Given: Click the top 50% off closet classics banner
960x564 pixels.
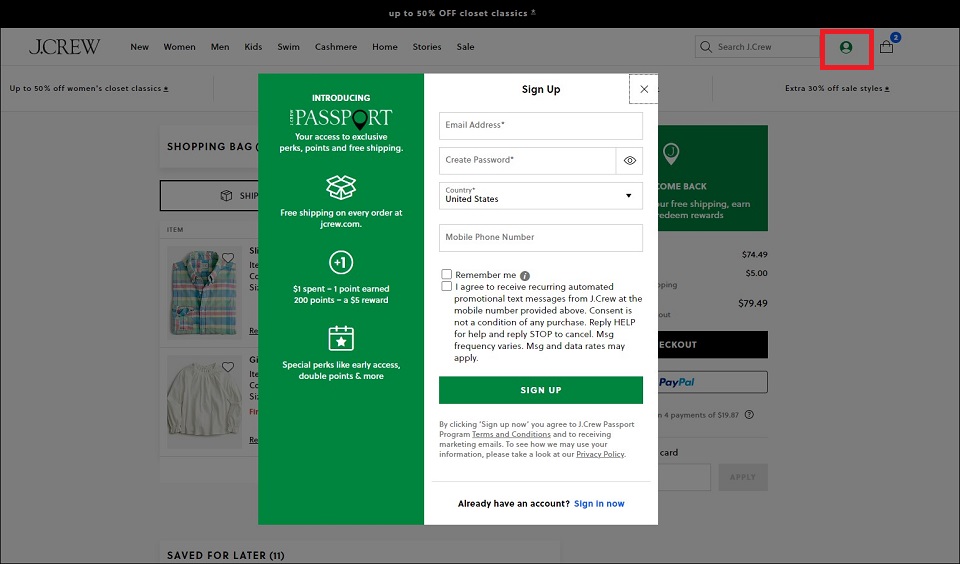Looking at the screenshot, I should [462, 13].
